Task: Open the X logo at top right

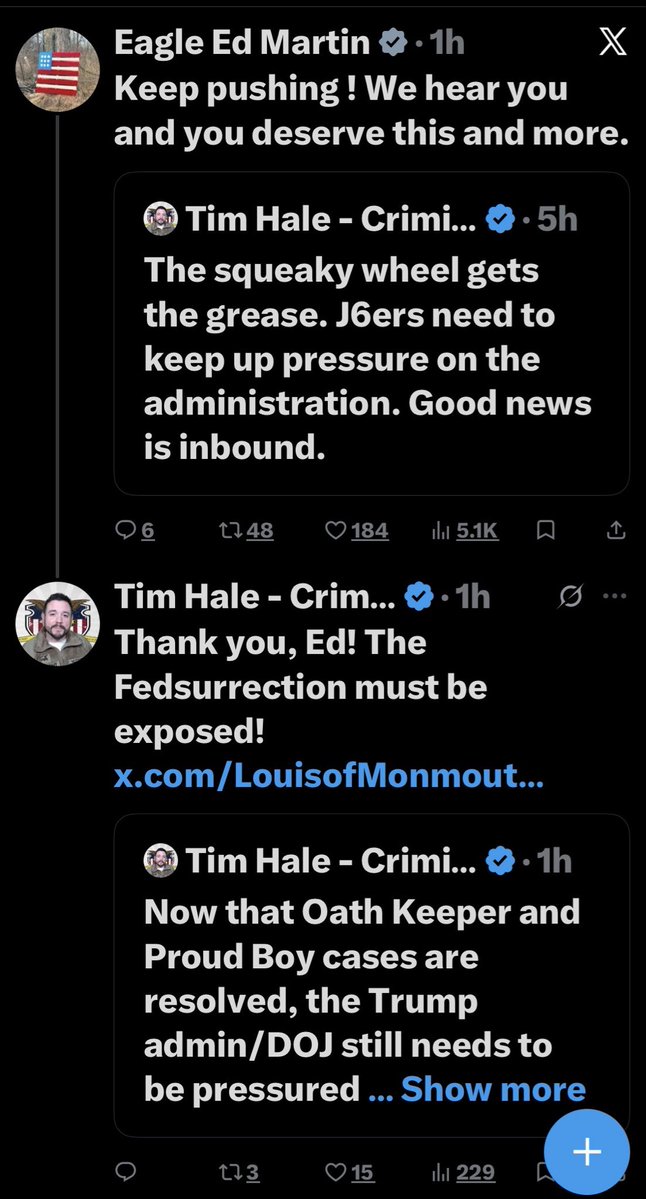Action: [x=610, y=42]
